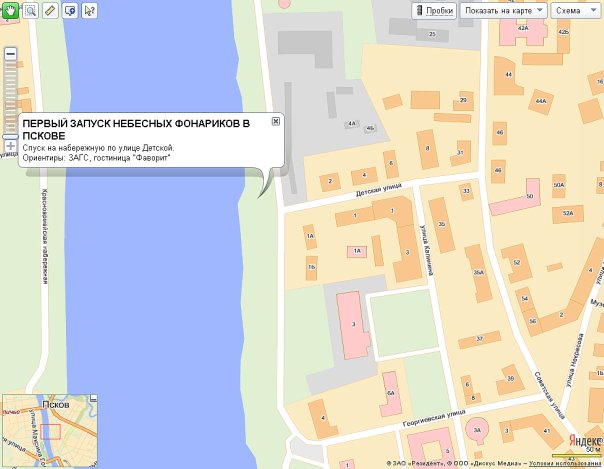Click building number 50А
Screen dimensions: 604x469
click(559, 185)
